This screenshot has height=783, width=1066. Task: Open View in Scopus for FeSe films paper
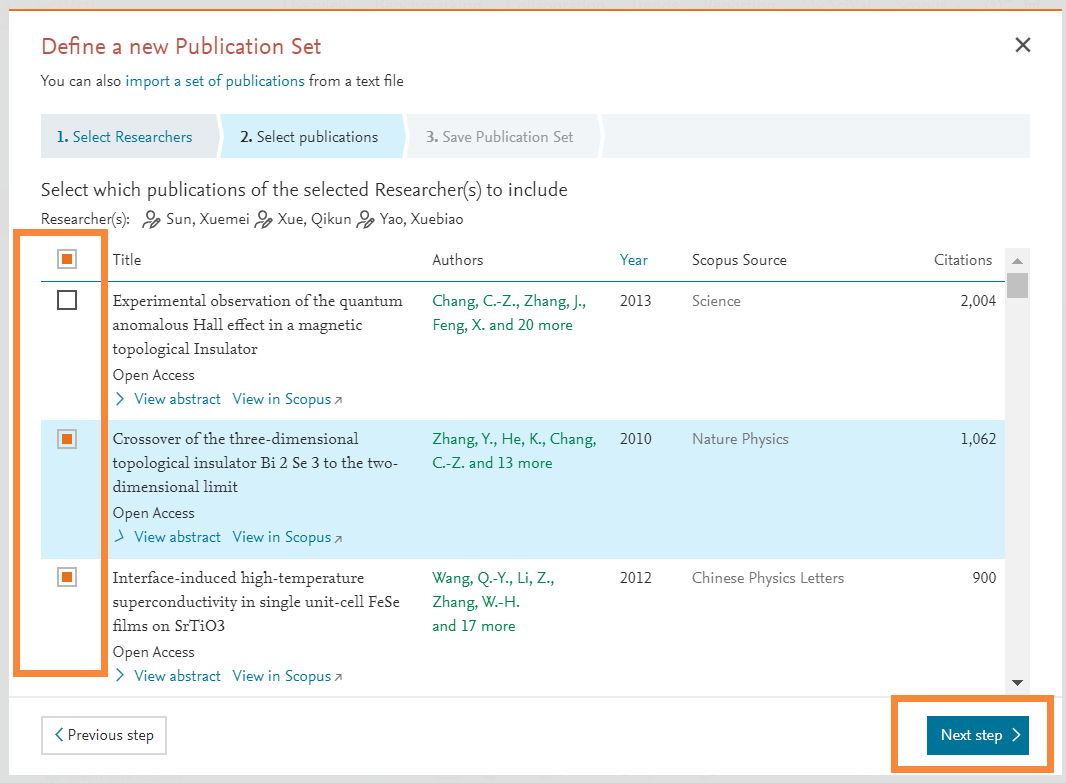(288, 676)
